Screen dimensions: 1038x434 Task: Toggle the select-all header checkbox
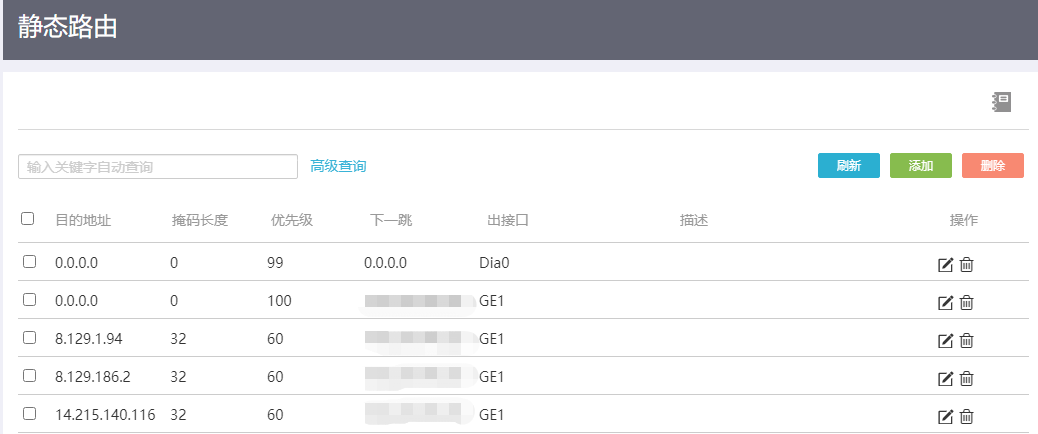coord(28,219)
